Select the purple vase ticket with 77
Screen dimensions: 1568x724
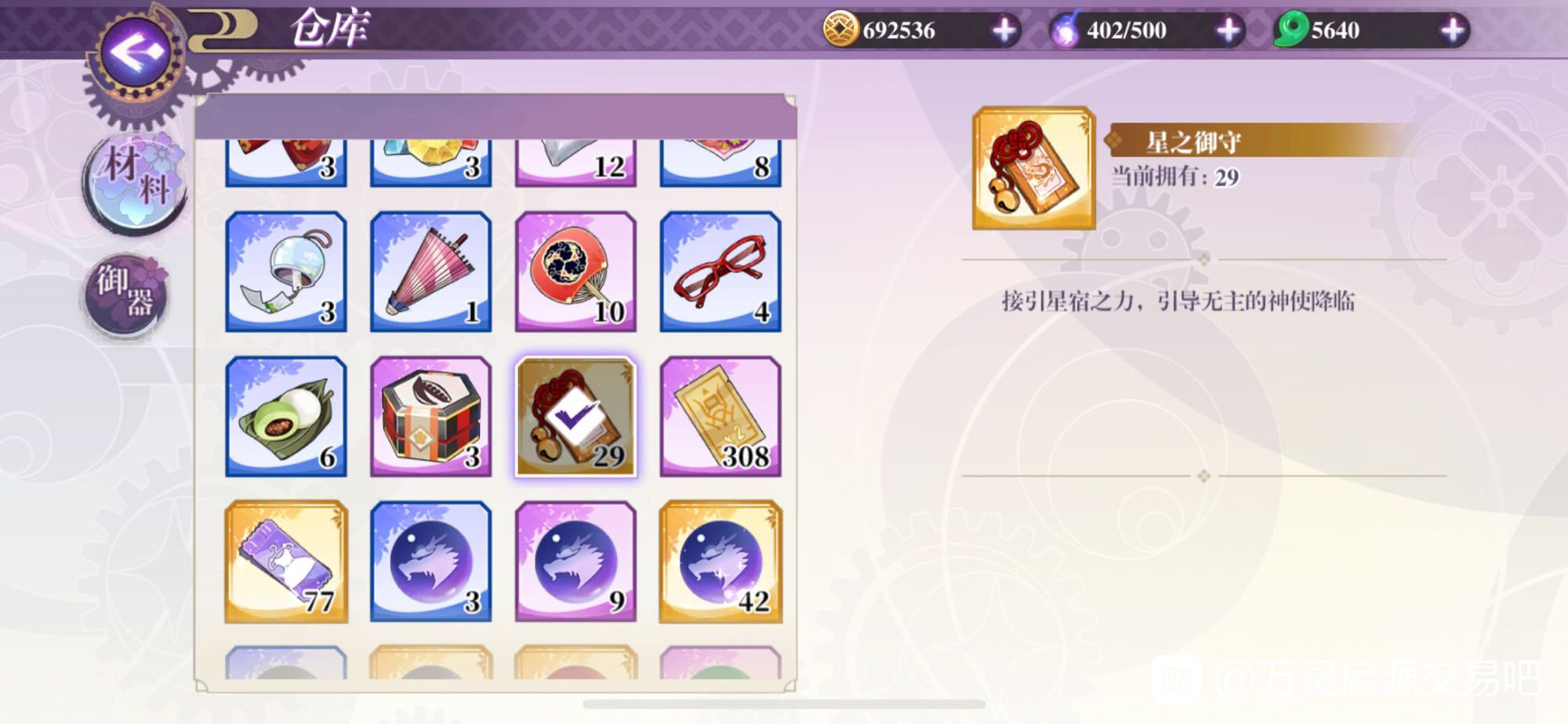(286, 562)
